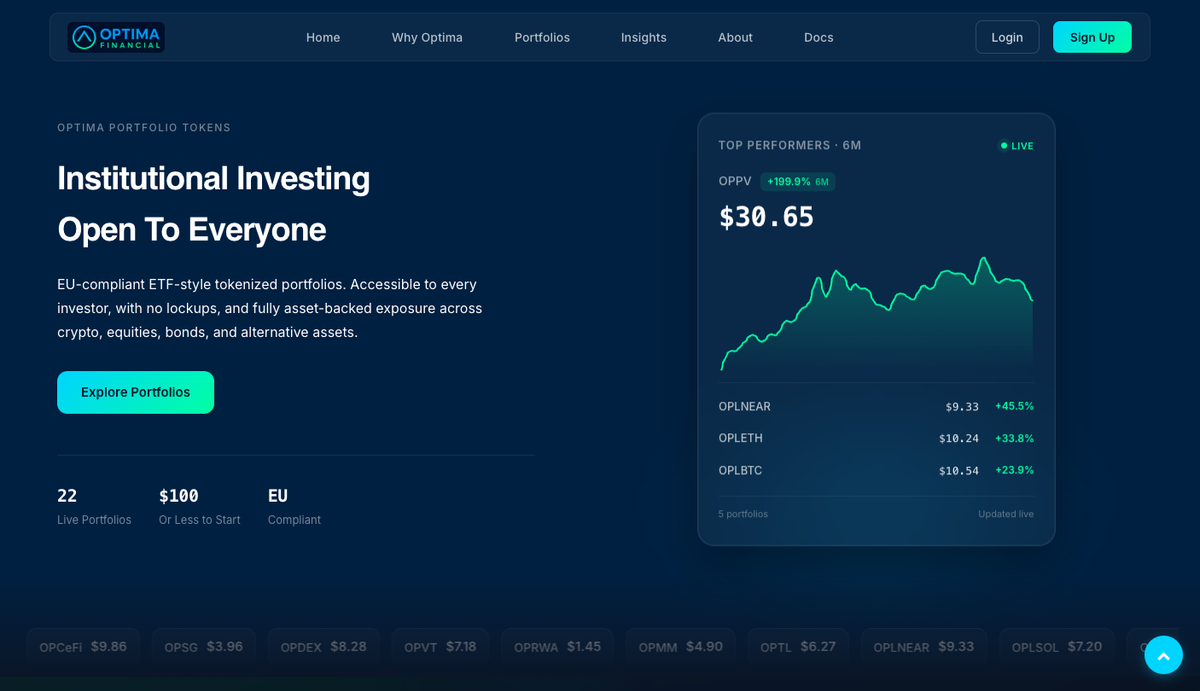Click the About navigation link
This screenshot has height=691, width=1200.
pyautogui.click(x=735, y=37)
